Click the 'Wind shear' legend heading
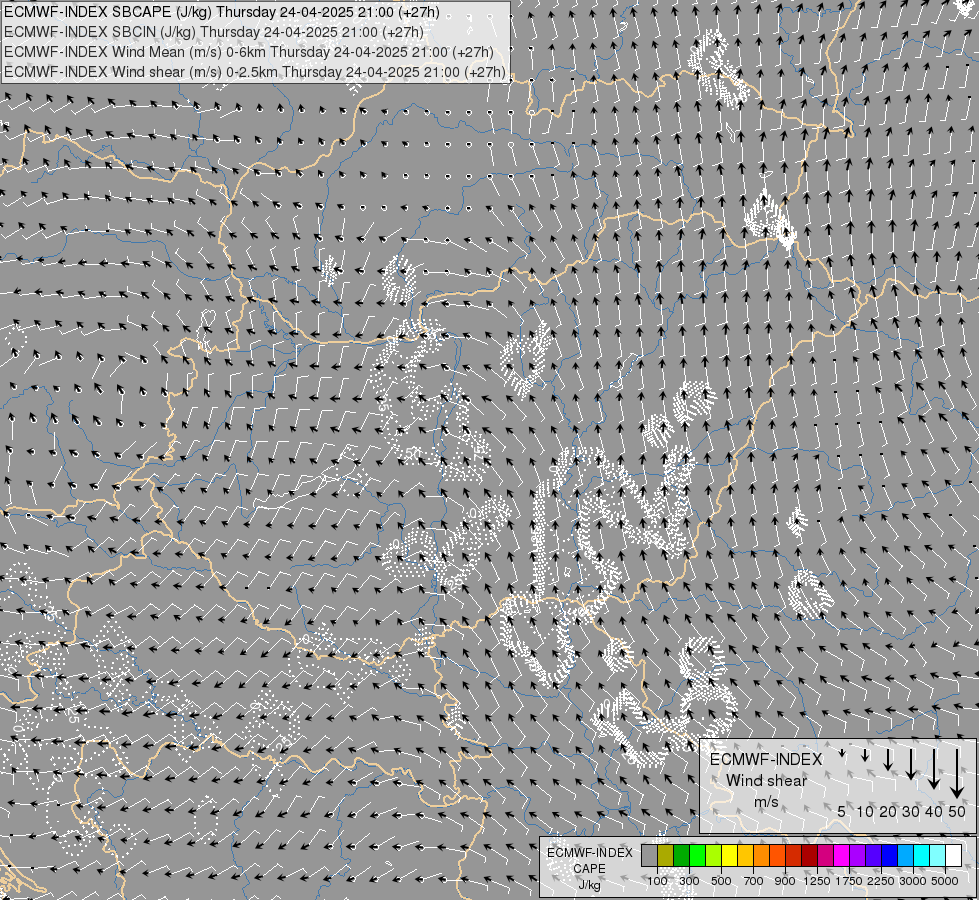Viewport: 979px width, 900px height. (x=766, y=781)
